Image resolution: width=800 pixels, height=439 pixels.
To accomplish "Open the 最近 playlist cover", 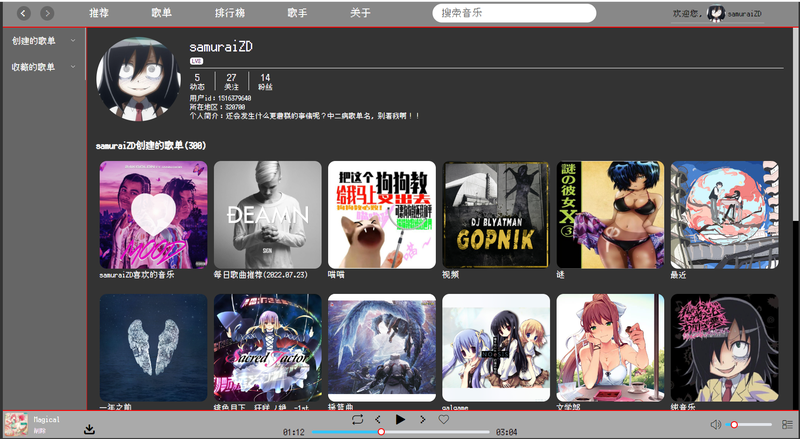I will tap(724, 215).
